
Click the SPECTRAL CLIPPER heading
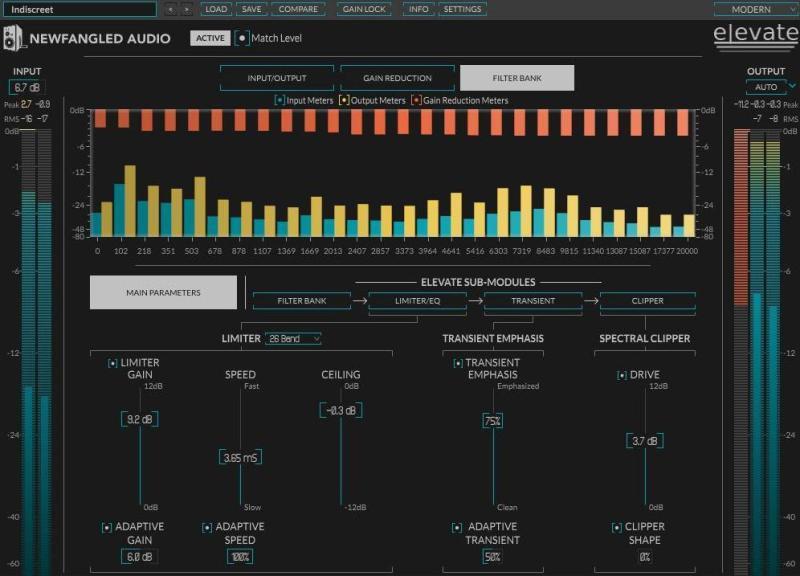point(644,338)
